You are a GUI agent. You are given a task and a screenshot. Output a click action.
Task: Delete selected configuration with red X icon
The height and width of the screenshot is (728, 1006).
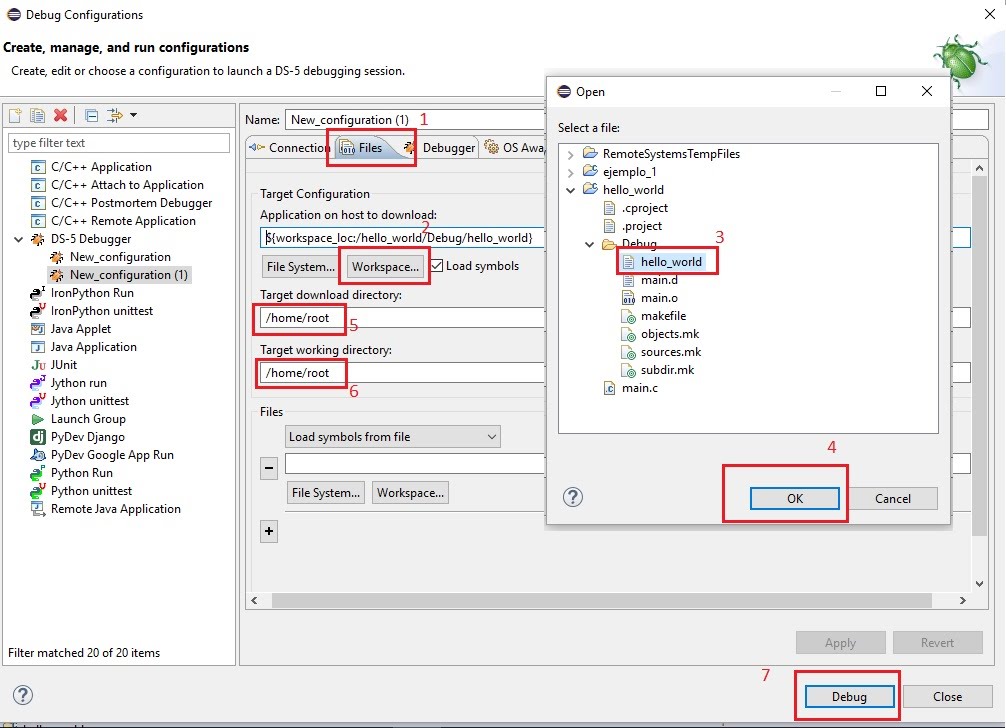tap(60, 115)
